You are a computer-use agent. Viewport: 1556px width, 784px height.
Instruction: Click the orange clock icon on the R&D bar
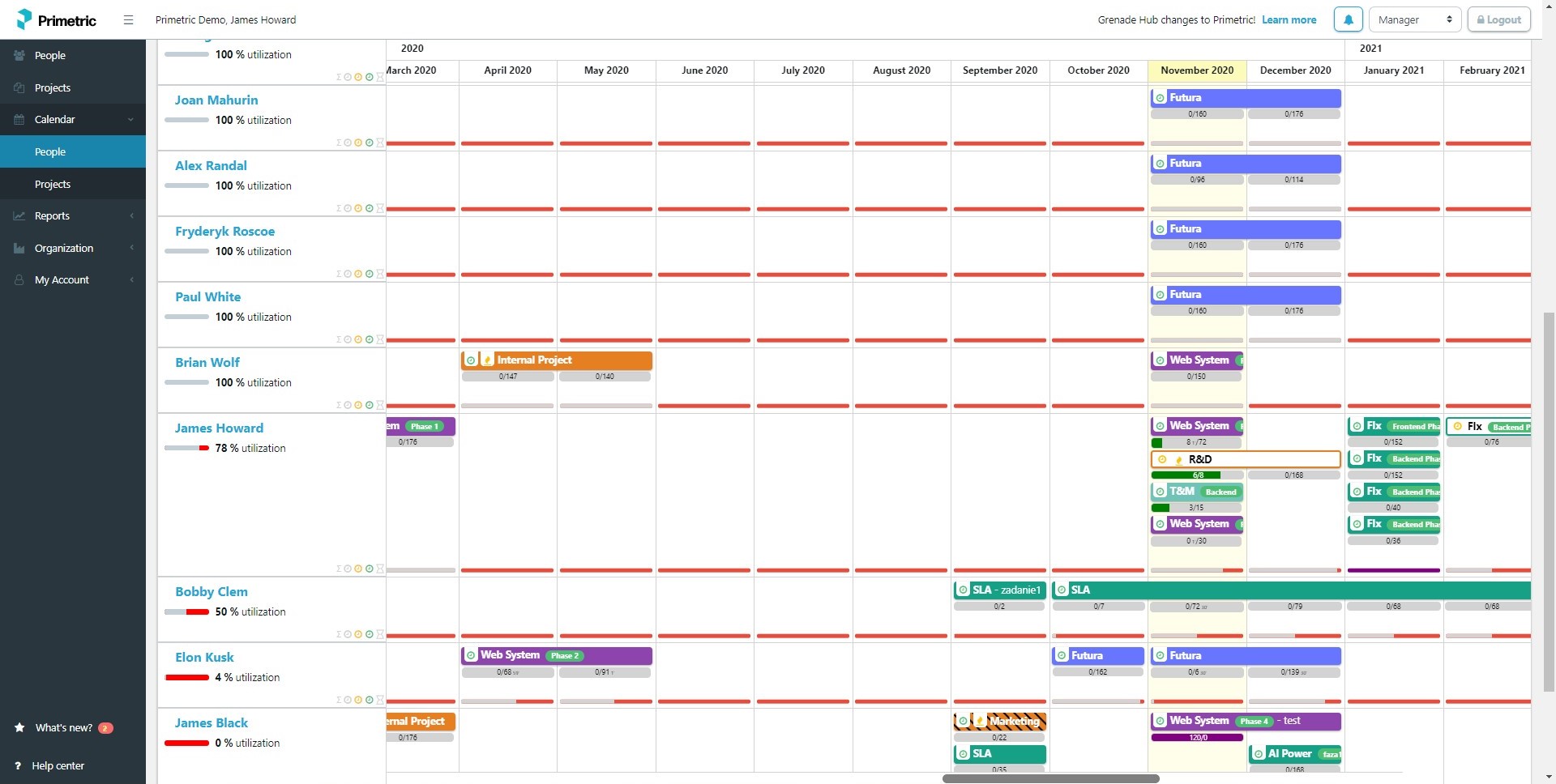1162,459
